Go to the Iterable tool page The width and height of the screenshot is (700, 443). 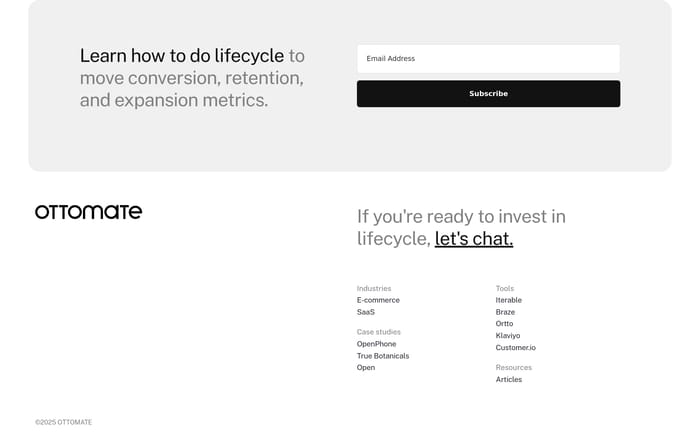pos(509,300)
